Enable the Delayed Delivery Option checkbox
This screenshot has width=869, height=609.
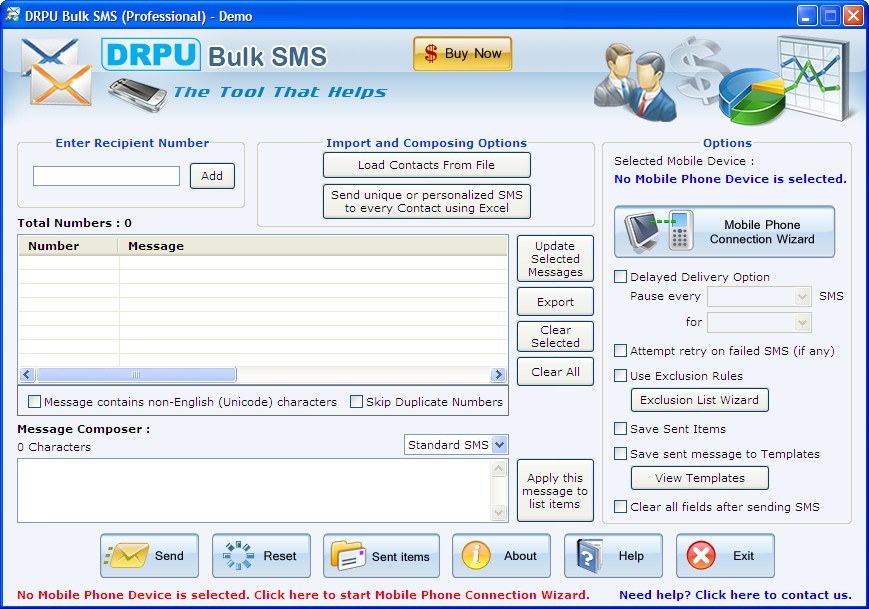(621, 277)
